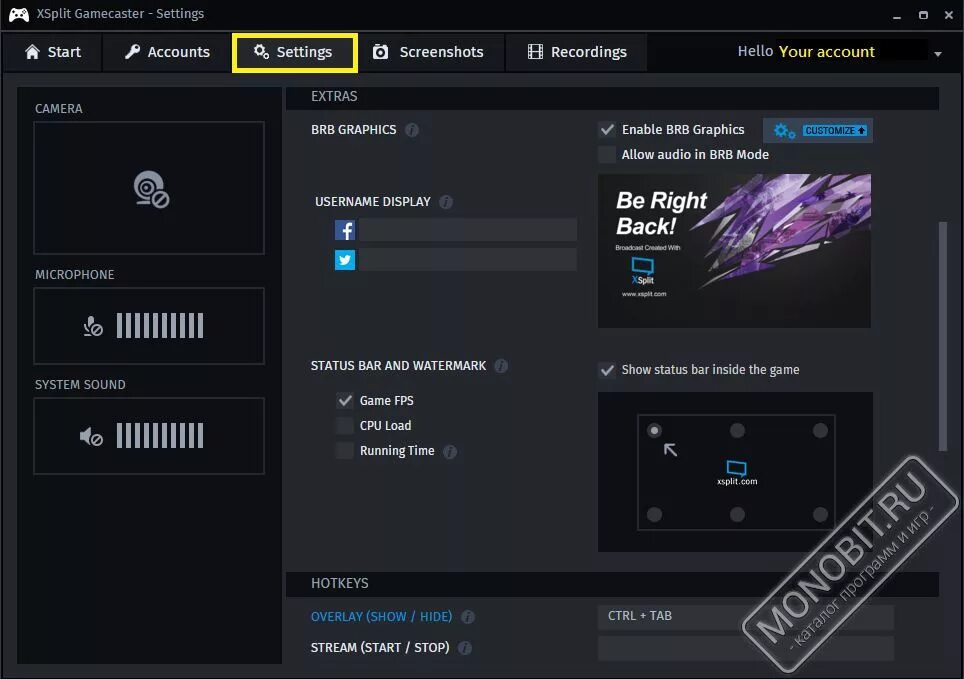Click the Stream (Start / Stop) hotkey field
The image size is (964, 679).
pos(745,648)
